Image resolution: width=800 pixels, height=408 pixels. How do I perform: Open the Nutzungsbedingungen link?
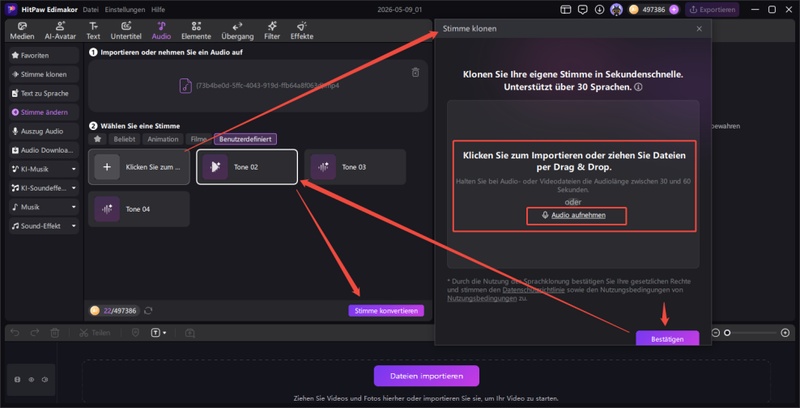(x=482, y=298)
